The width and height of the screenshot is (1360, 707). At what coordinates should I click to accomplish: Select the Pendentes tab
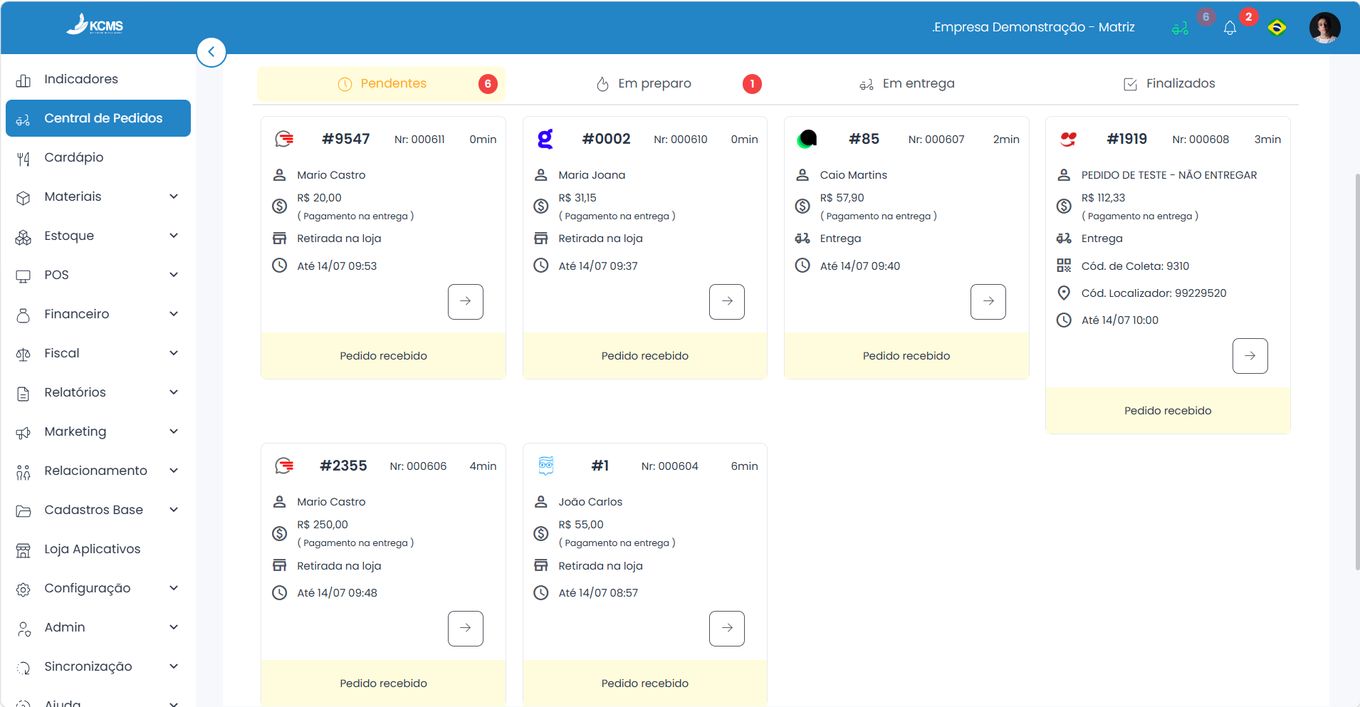coord(382,84)
